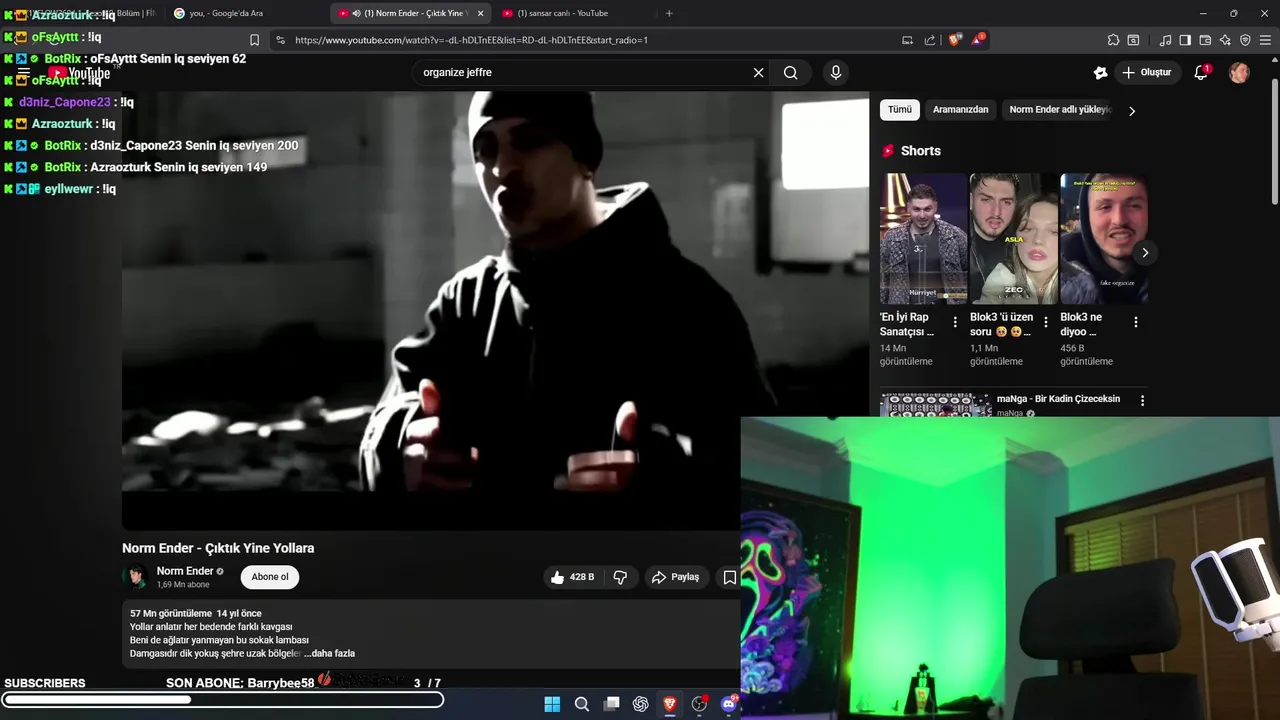
Task: Open browser extensions puzzle icon
Action: pos(1113,40)
